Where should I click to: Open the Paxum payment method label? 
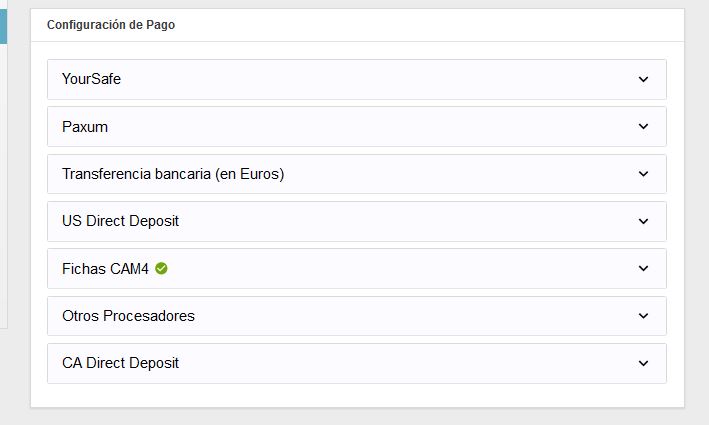point(85,127)
